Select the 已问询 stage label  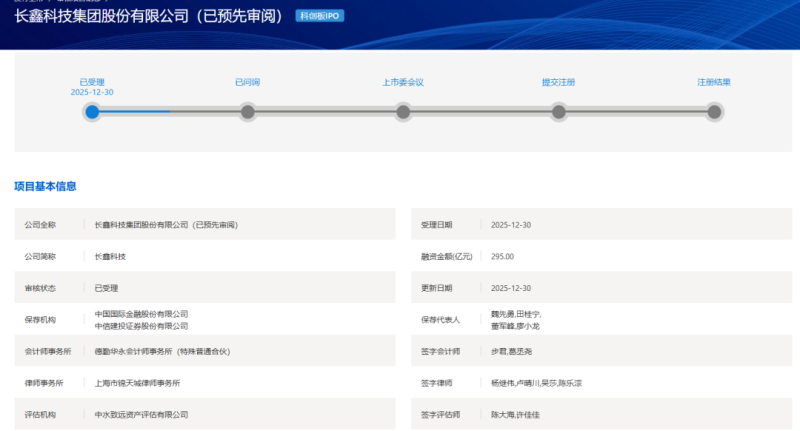(x=248, y=82)
